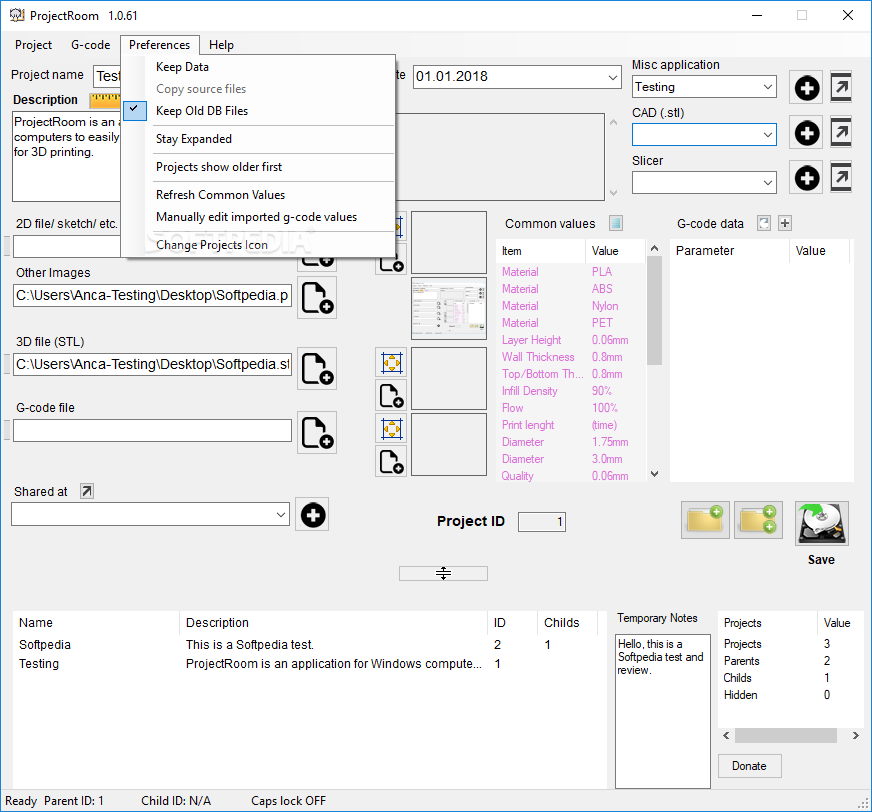Click the Other Images file path field
Screen dimensions: 872x812
click(152, 295)
